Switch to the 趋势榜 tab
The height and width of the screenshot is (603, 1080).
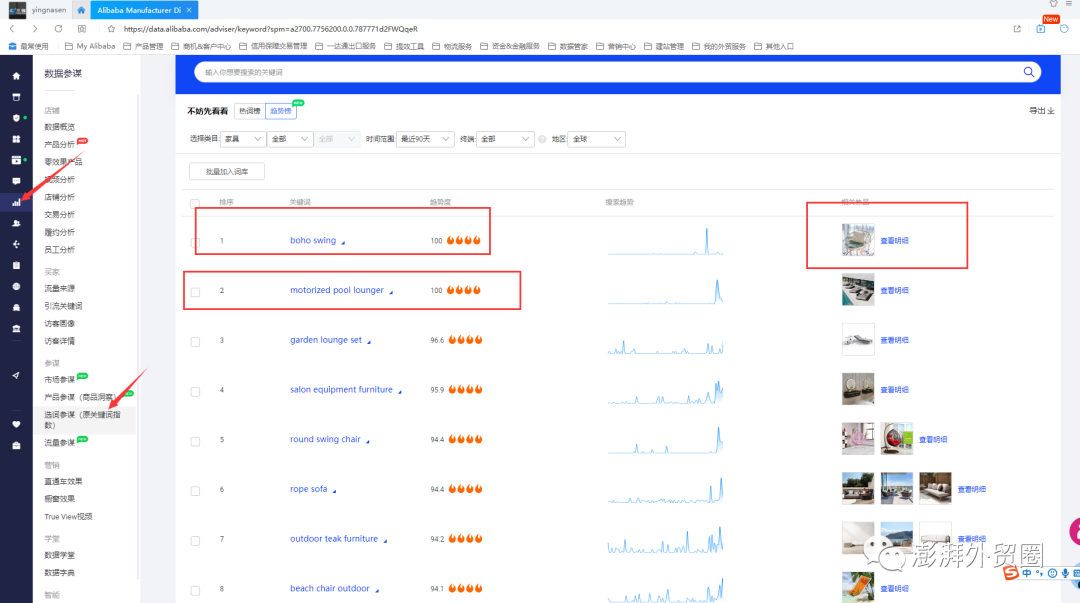(x=280, y=111)
